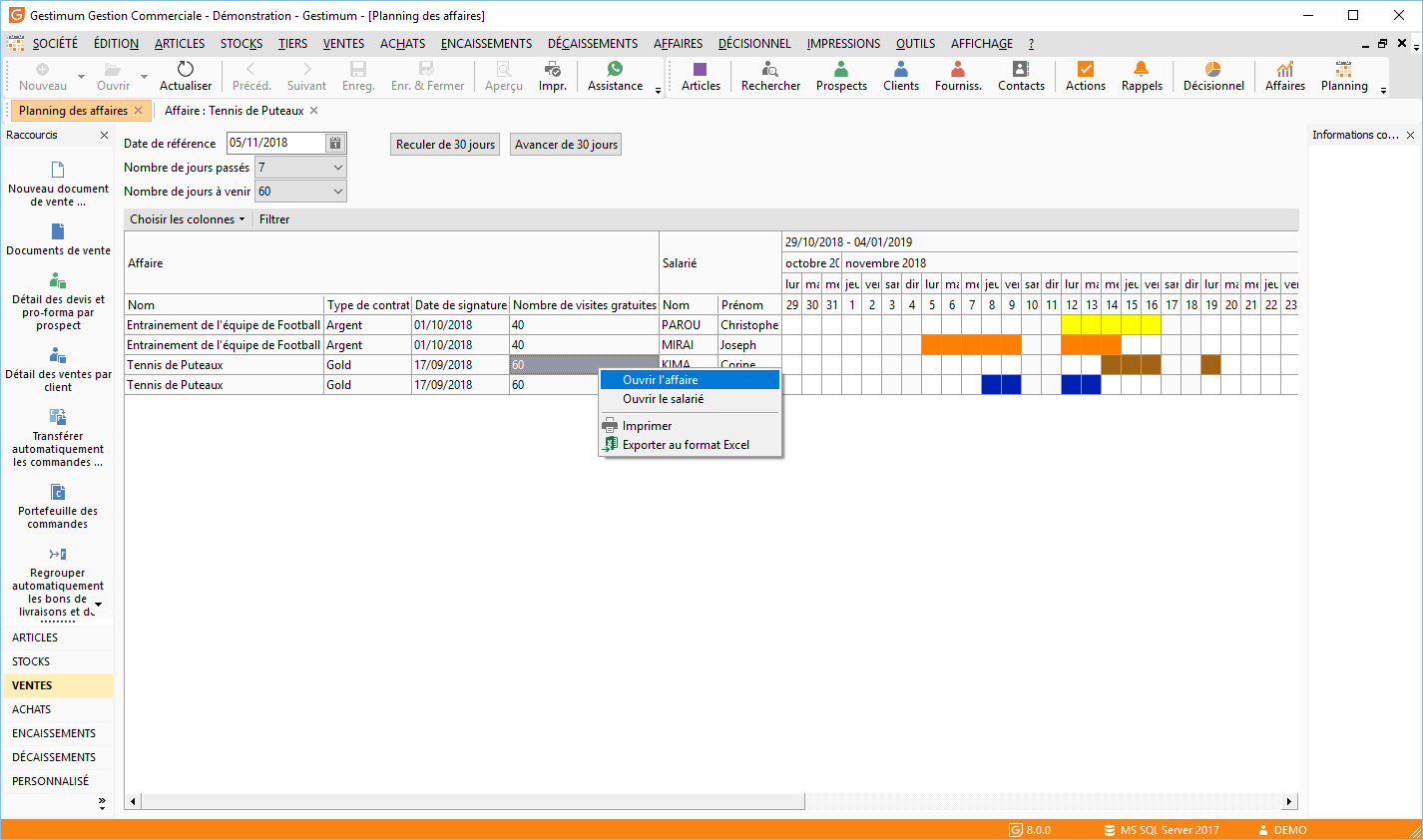1423x840 pixels.
Task: Open Fourniss. from the toolbar
Action: coord(958,76)
